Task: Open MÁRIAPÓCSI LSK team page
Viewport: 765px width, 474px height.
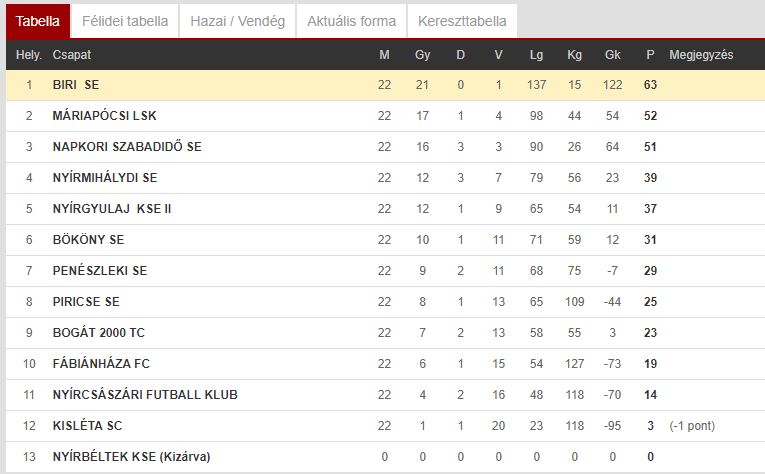Action: pyautogui.click(x=104, y=116)
